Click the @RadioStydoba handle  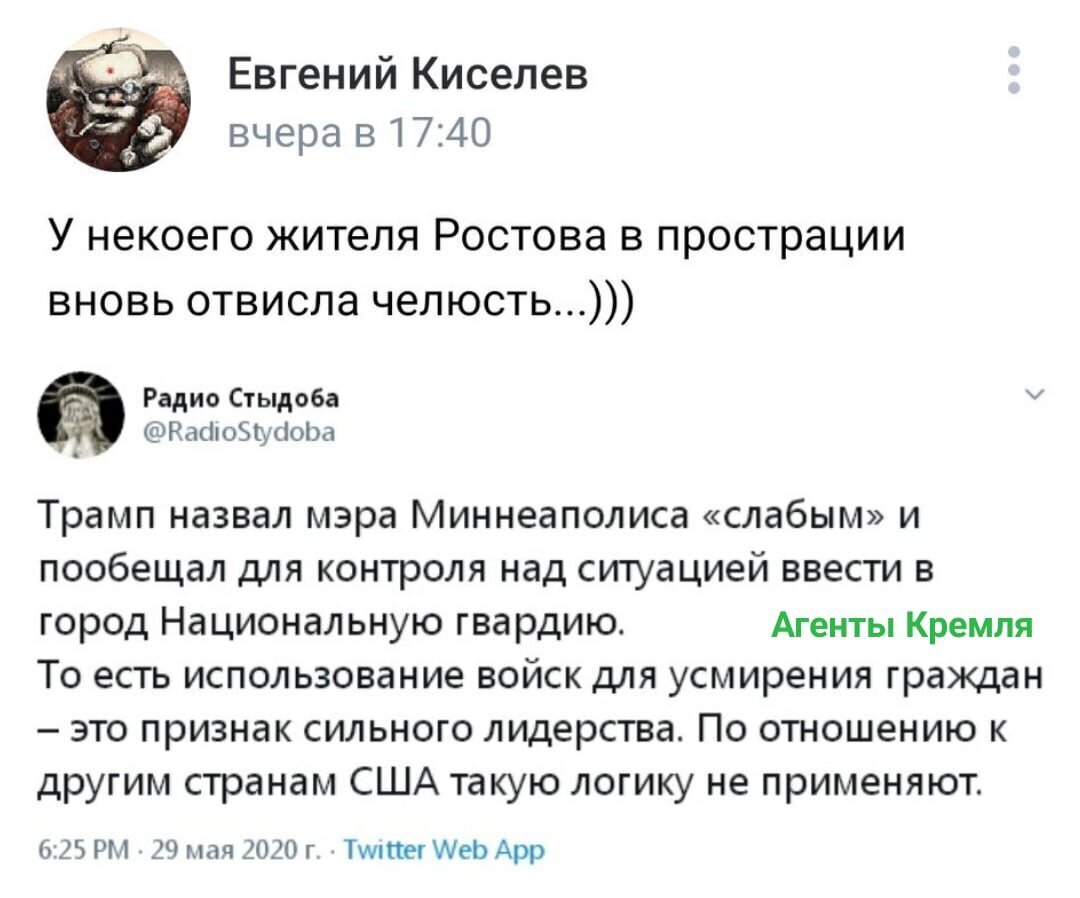[x=240, y=432]
